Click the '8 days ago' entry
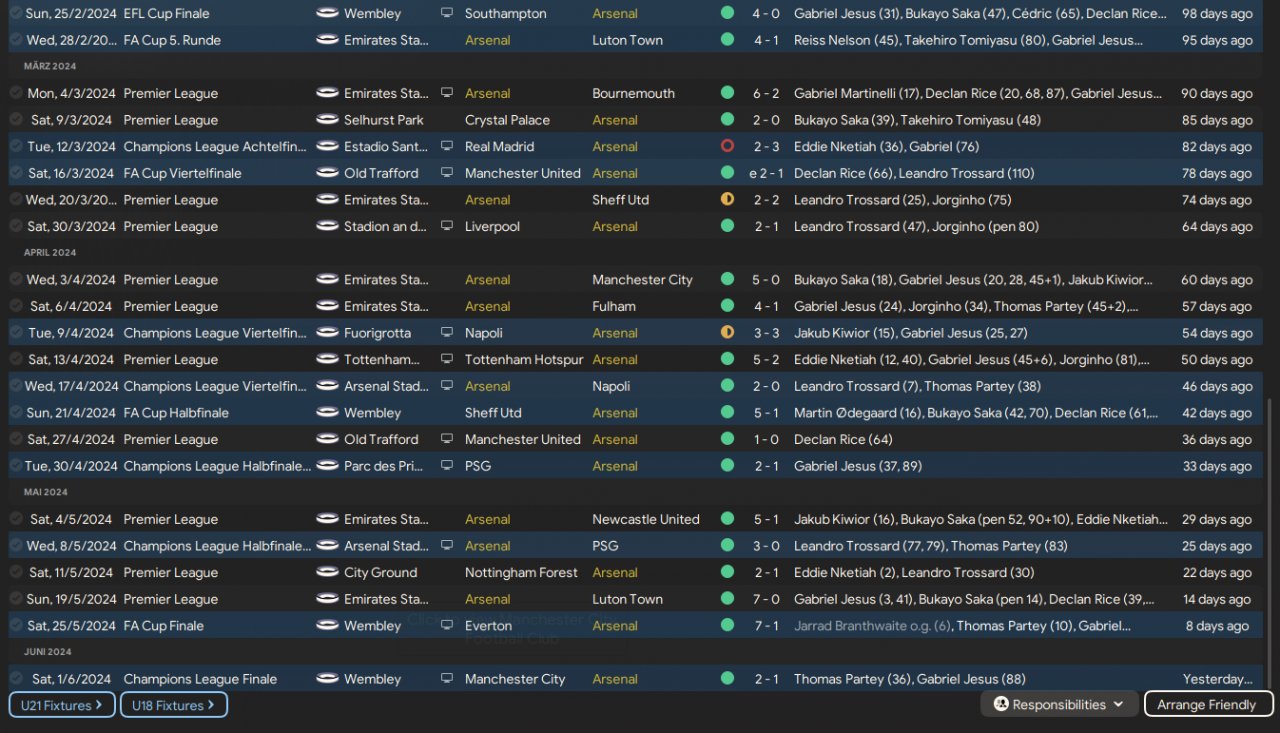Image resolution: width=1280 pixels, height=733 pixels. (x=1217, y=626)
